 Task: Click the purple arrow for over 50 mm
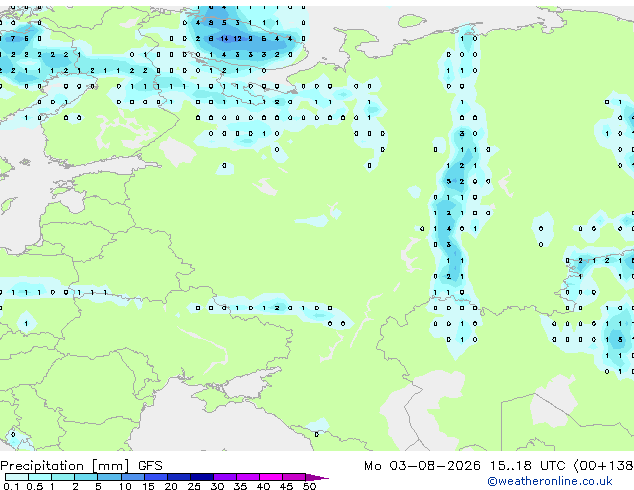pos(317,477)
